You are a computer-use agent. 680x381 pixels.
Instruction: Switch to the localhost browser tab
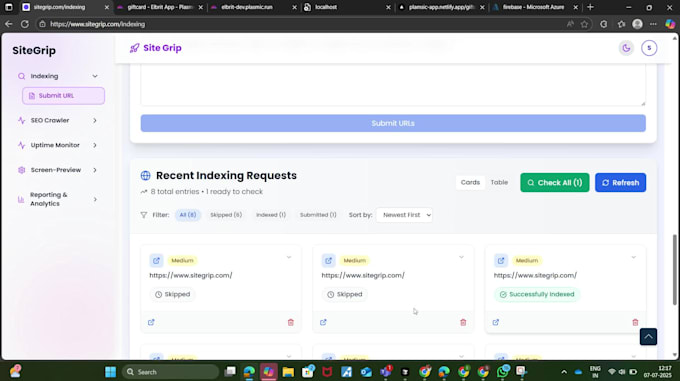347,7
